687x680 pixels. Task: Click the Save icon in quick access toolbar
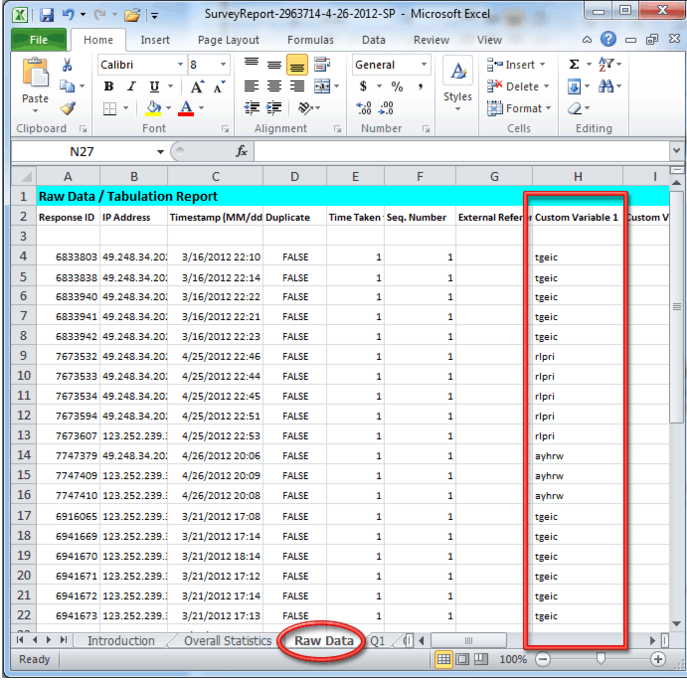tap(46, 15)
